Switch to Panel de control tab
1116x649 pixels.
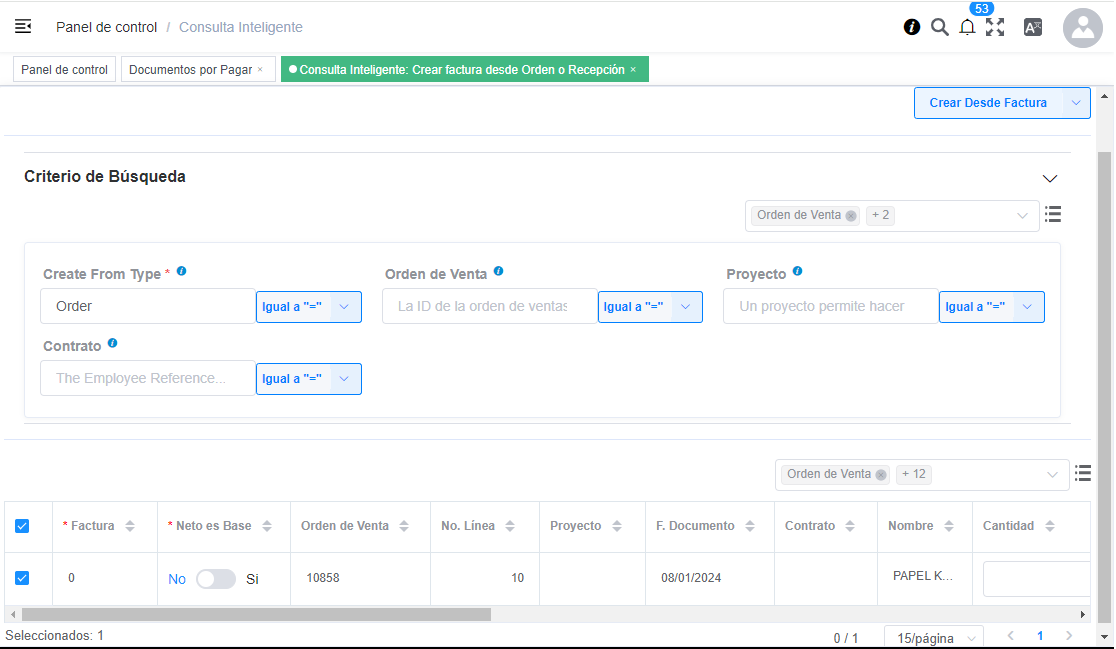pyautogui.click(x=64, y=70)
